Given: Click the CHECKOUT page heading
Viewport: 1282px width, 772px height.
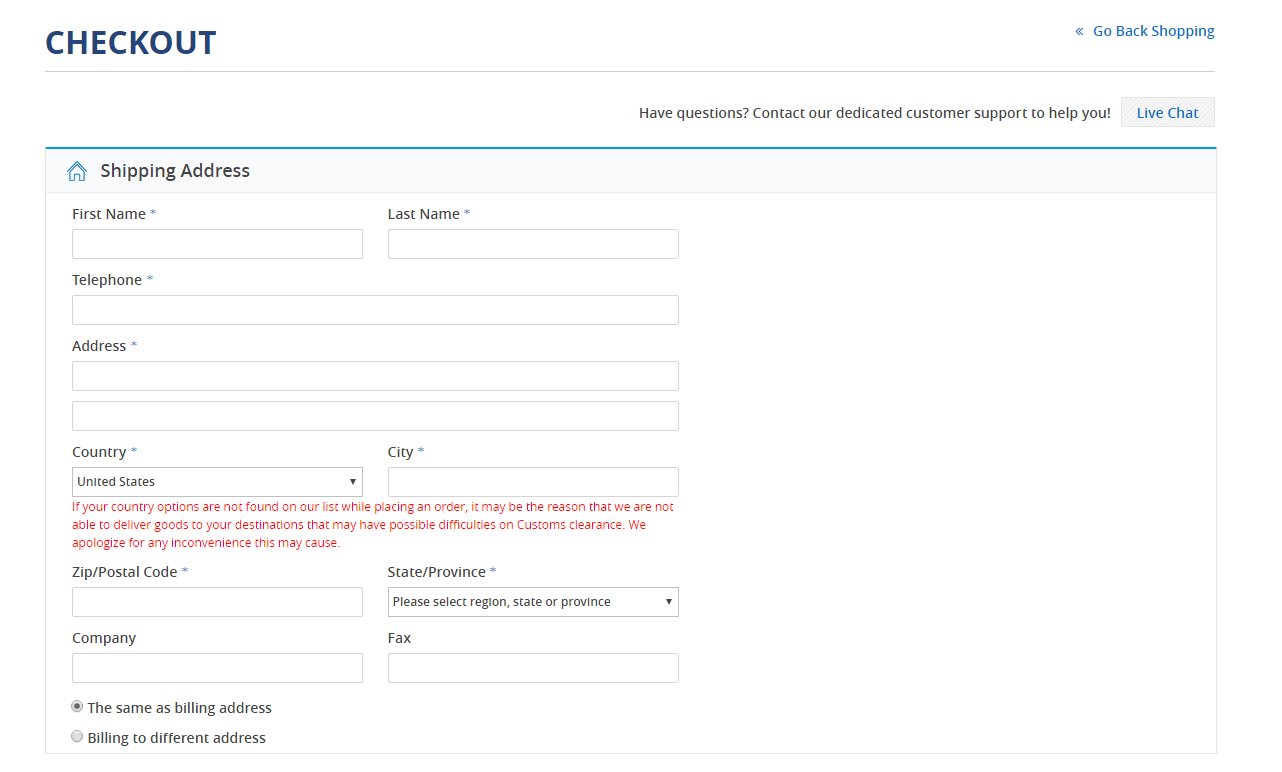Looking at the screenshot, I should [131, 43].
